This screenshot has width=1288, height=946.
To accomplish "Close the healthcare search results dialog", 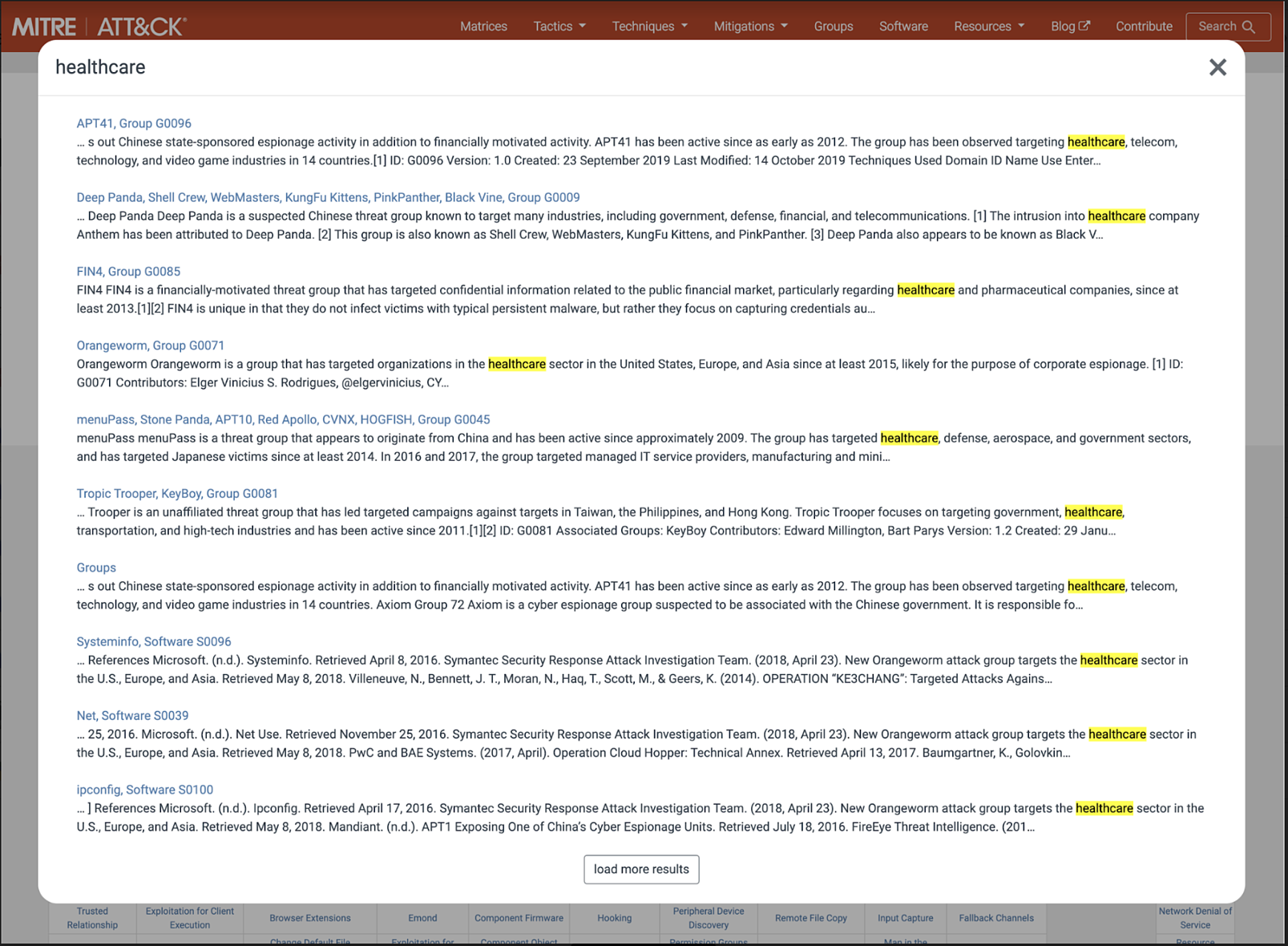I will click(1217, 67).
